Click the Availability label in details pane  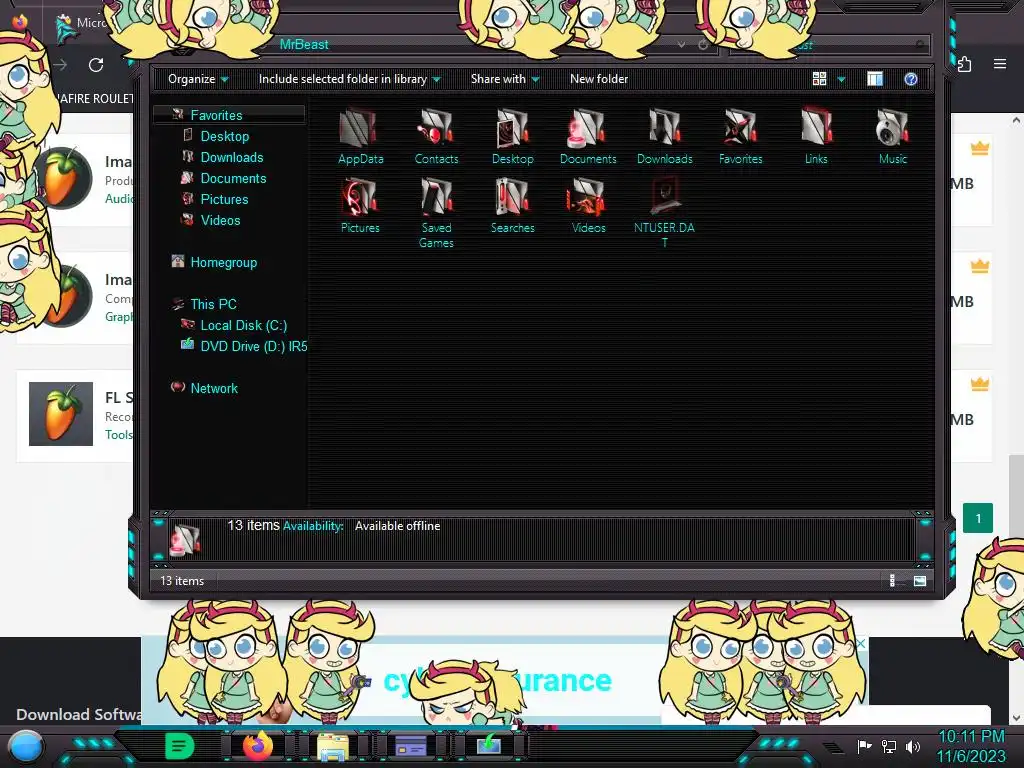[x=313, y=526]
